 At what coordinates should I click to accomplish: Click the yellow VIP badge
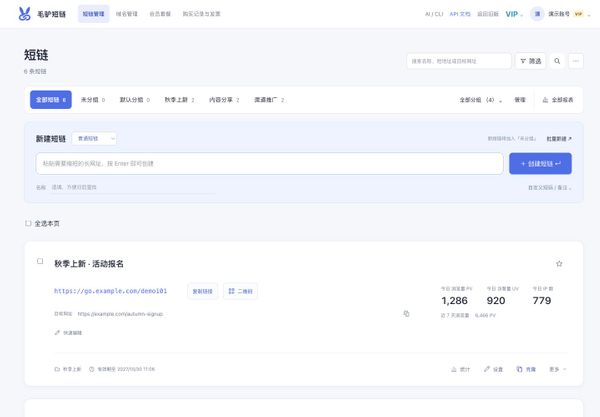(x=578, y=14)
